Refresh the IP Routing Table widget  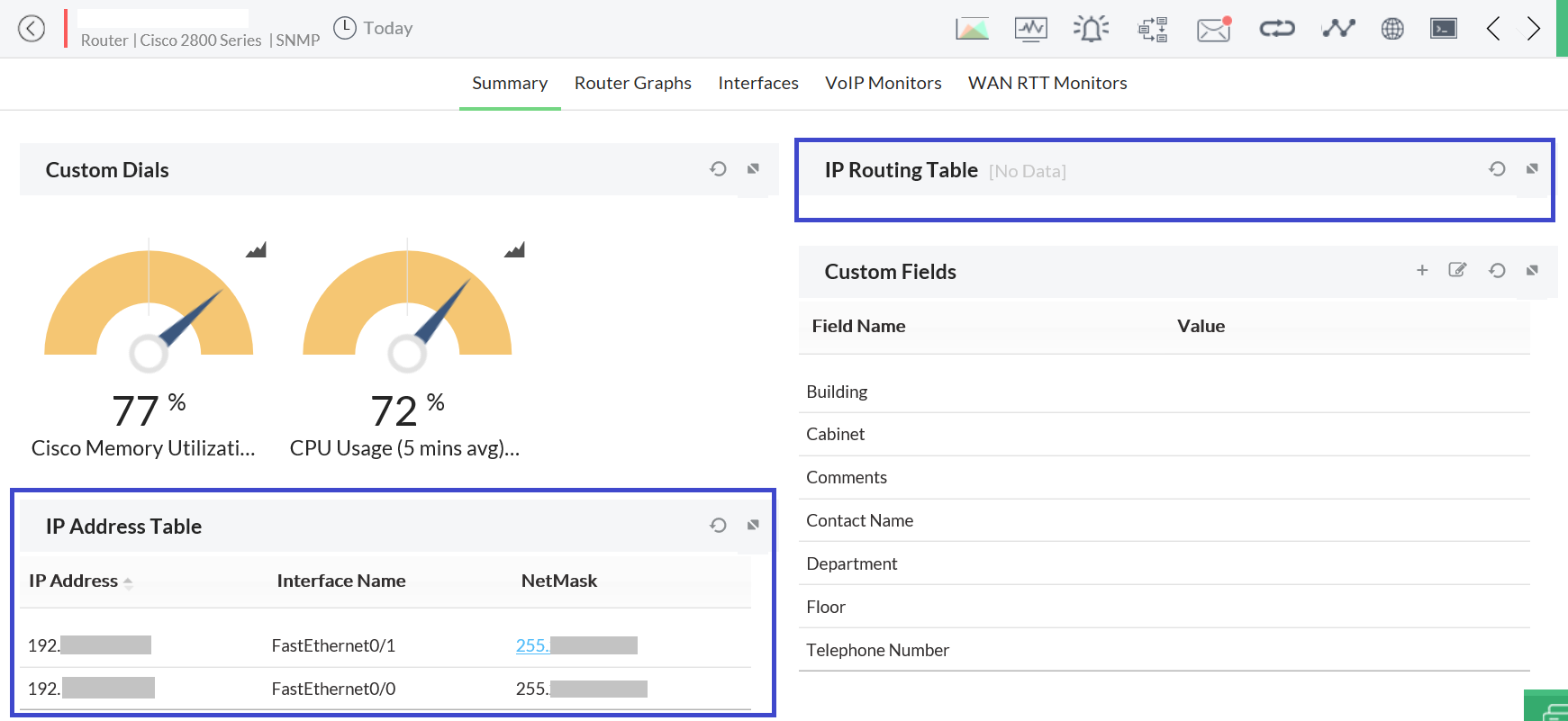[x=1497, y=169]
